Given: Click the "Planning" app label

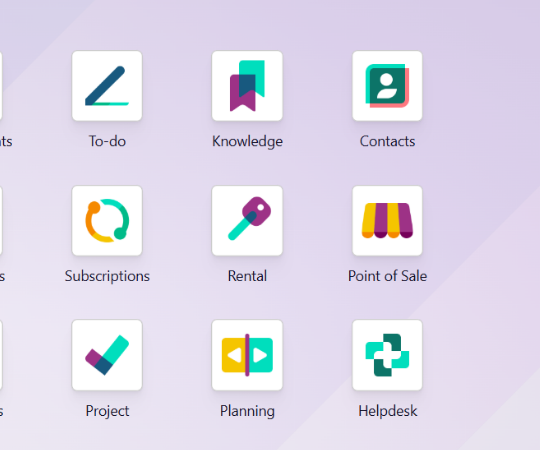Looking at the screenshot, I should click(247, 411).
